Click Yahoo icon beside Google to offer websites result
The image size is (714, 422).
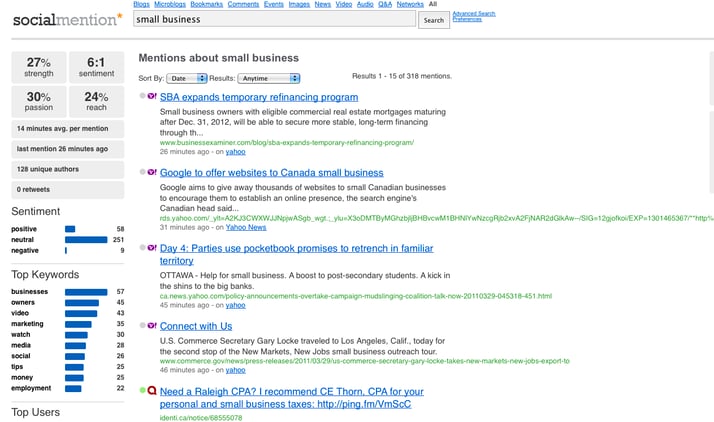(x=152, y=172)
